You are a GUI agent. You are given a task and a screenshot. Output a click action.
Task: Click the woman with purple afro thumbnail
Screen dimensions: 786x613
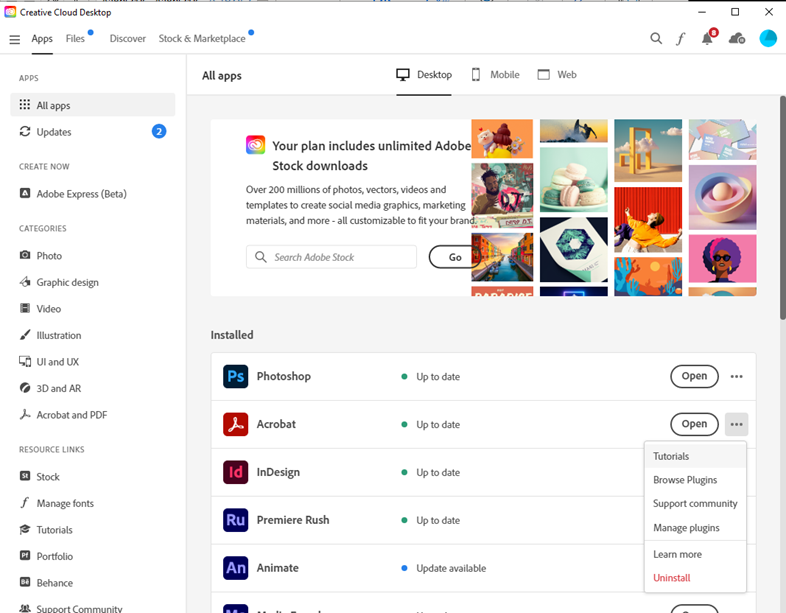(x=722, y=259)
